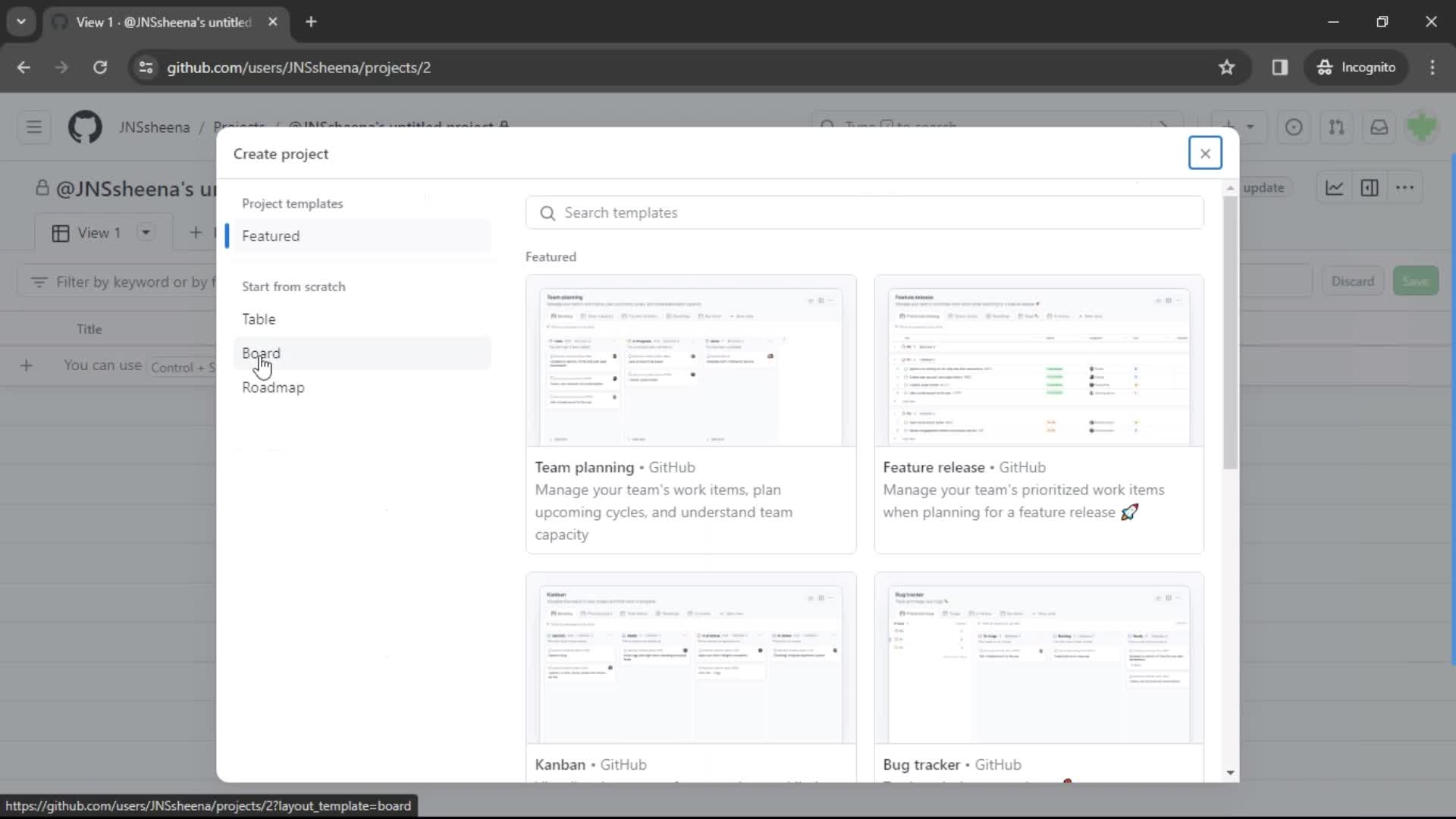This screenshot has height=819, width=1456.
Task: Click the search templates input field
Action: (866, 212)
